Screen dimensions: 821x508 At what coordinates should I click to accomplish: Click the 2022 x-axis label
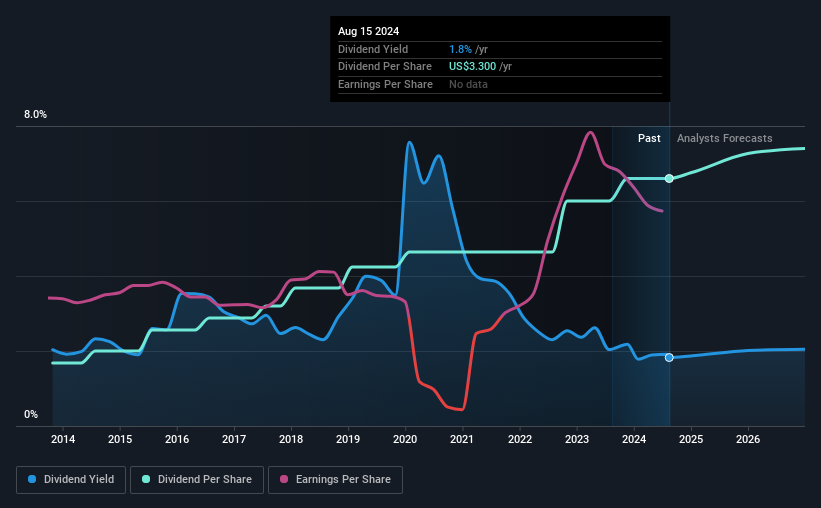click(x=520, y=439)
